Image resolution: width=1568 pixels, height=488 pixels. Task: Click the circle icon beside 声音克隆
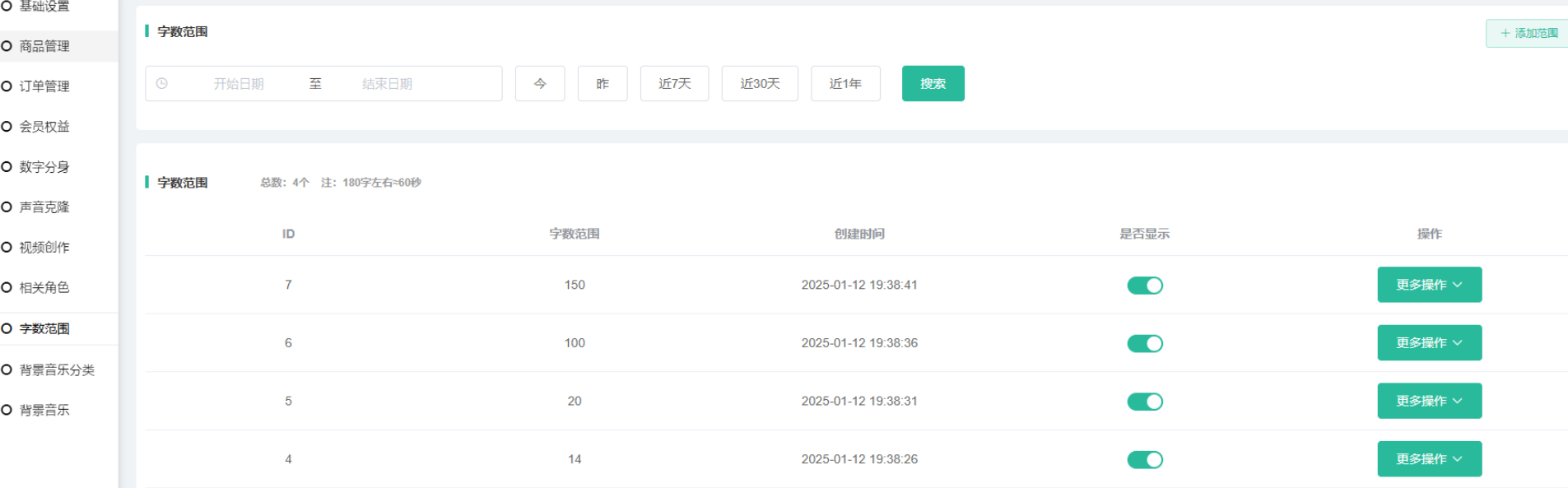tap(7, 207)
